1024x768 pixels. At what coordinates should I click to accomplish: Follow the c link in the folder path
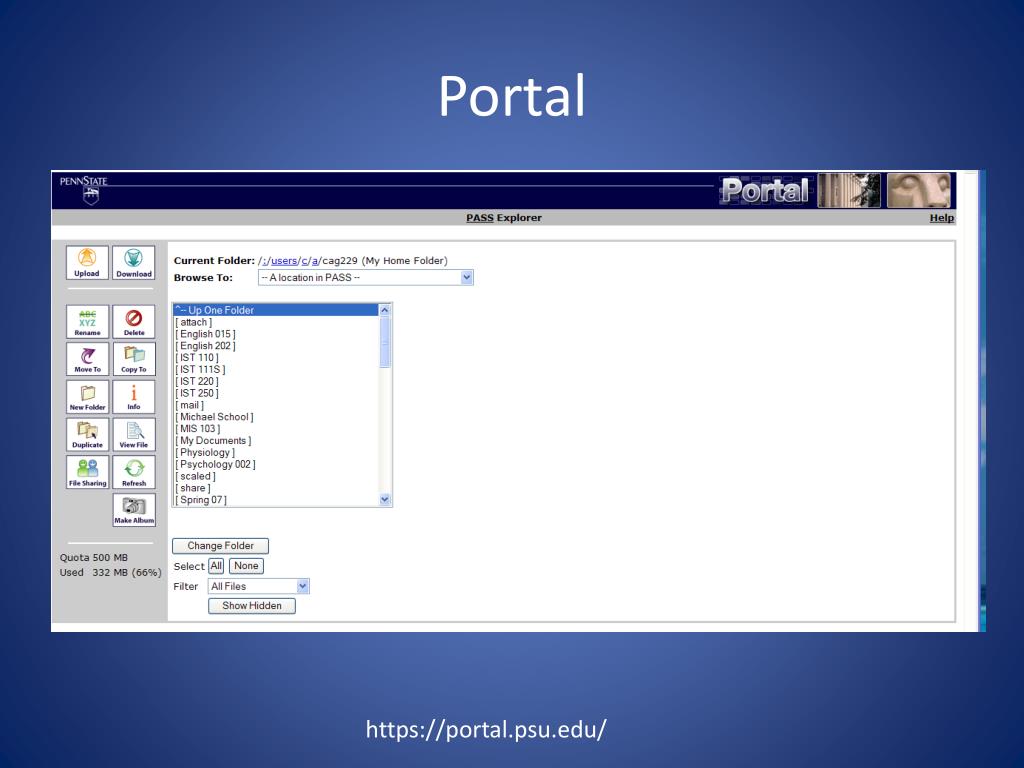pyautogui.click(x=304, y=261)
